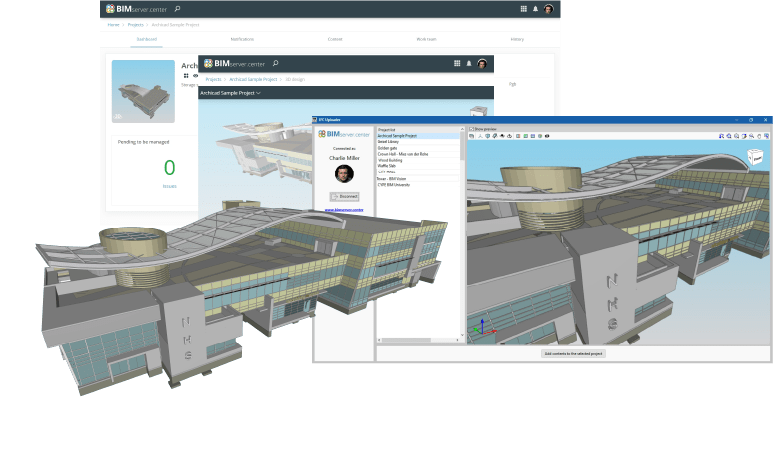The width and height of the screenshot is (773, 458).
Task: Select Wood Building in the project list
Action: pos(418,160)
